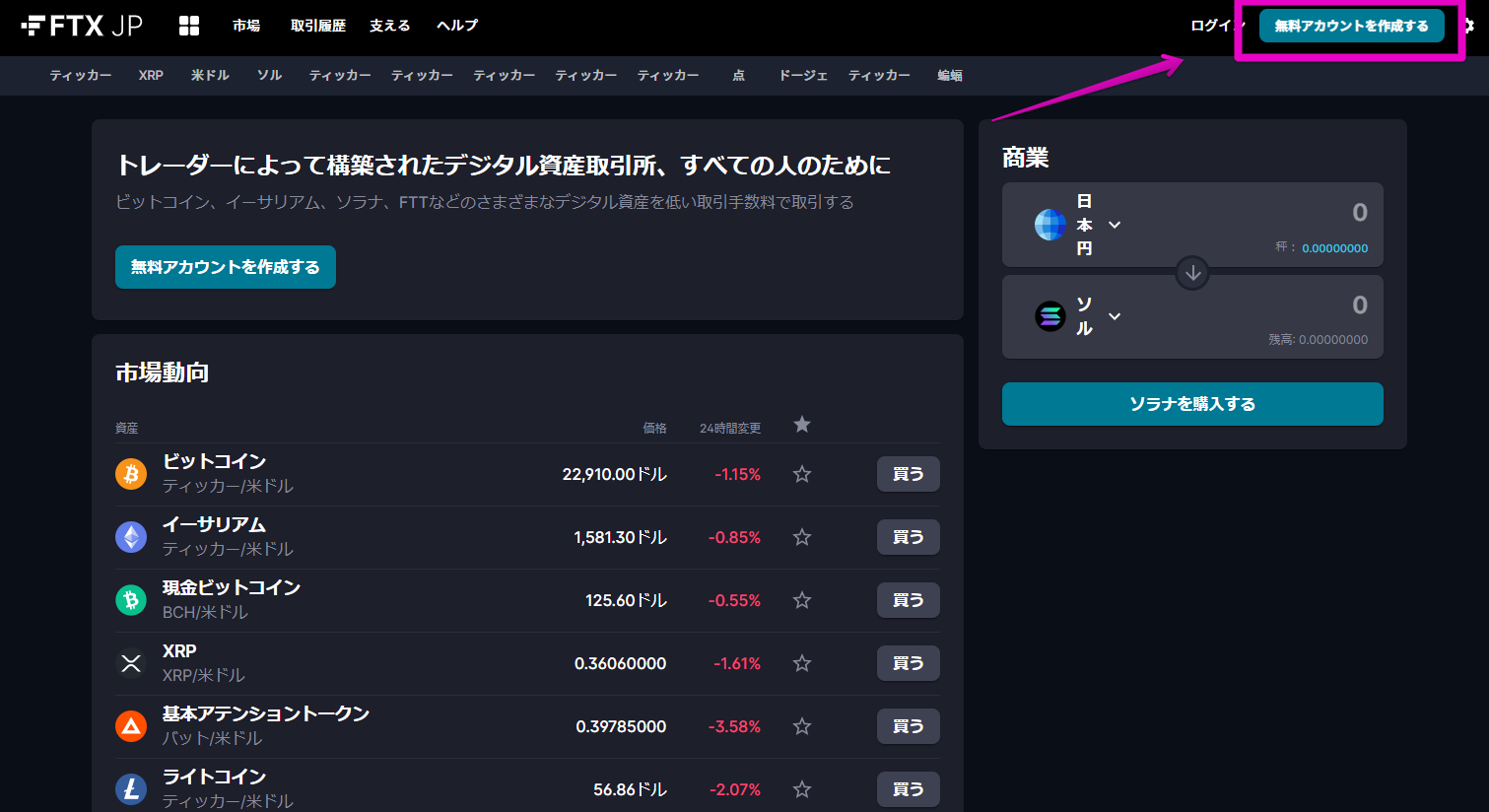Open the 取引履歴 menu item
Image resolution: width=1489 pixels, height=812 pixels.
[318, 26]
